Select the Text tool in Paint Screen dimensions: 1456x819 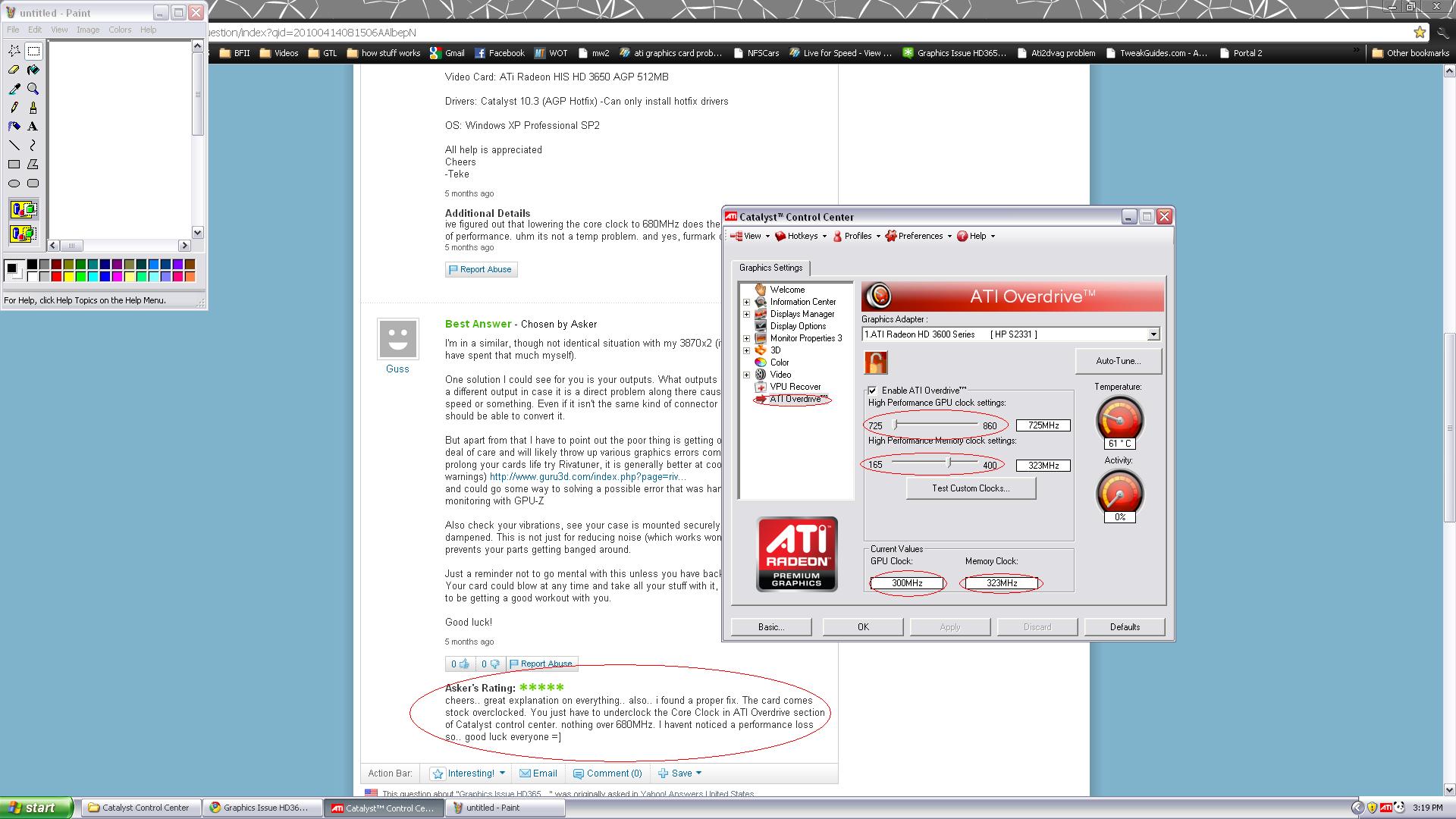(33, 127)
